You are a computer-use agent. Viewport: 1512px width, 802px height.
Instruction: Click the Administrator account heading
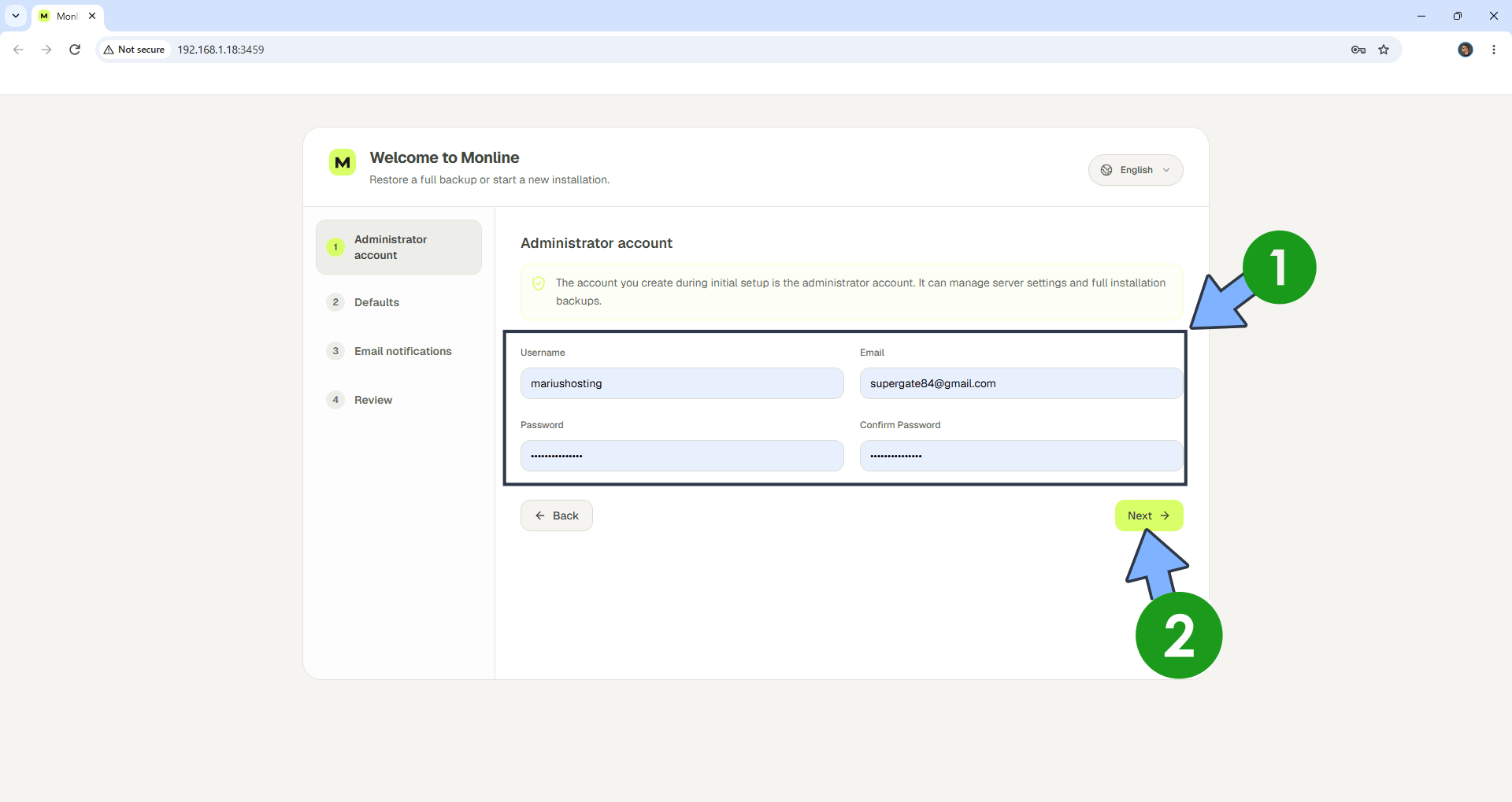click(x=596, y=243)
